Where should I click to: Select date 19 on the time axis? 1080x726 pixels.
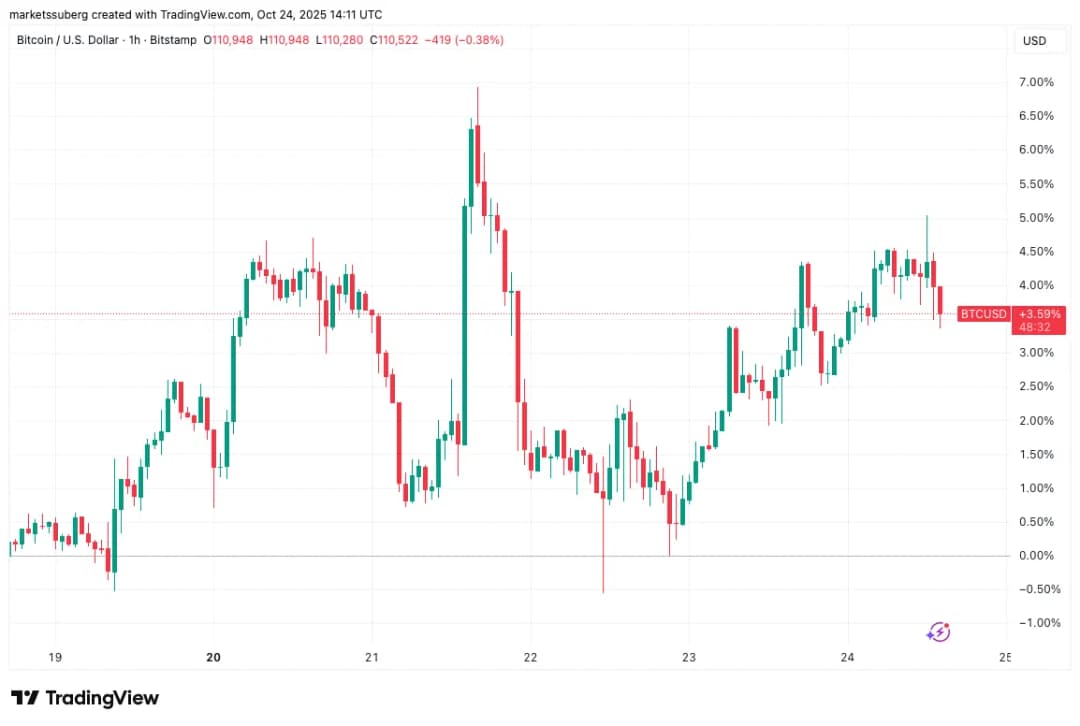[x=55, y=657]
